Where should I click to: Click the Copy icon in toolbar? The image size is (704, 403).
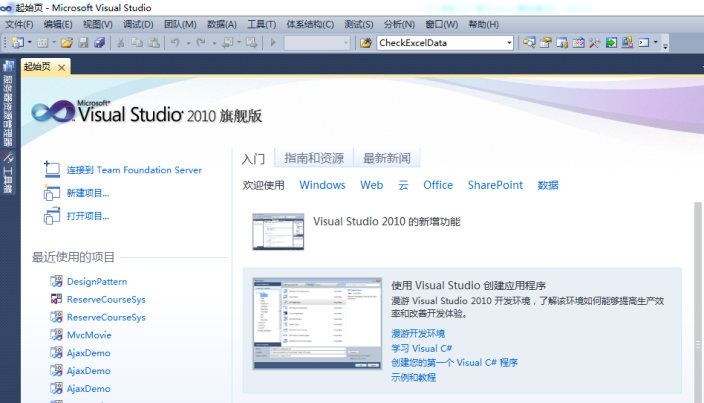pyautogui.click(x=137, y=43)
